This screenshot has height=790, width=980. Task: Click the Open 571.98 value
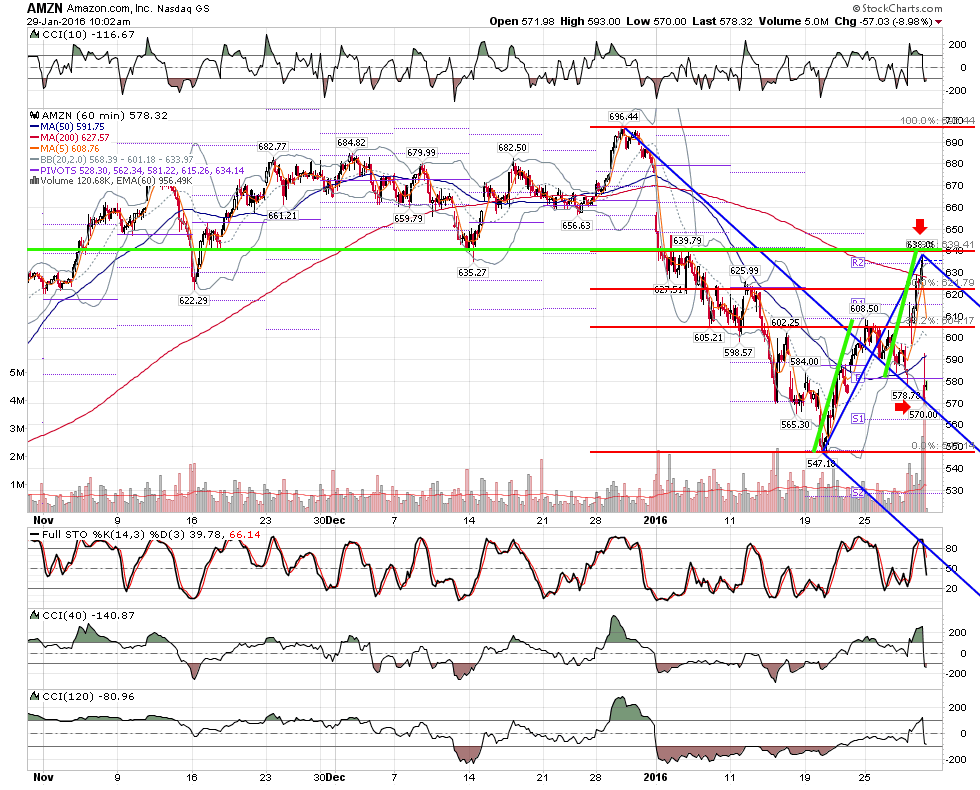click(x=522, y=21)
